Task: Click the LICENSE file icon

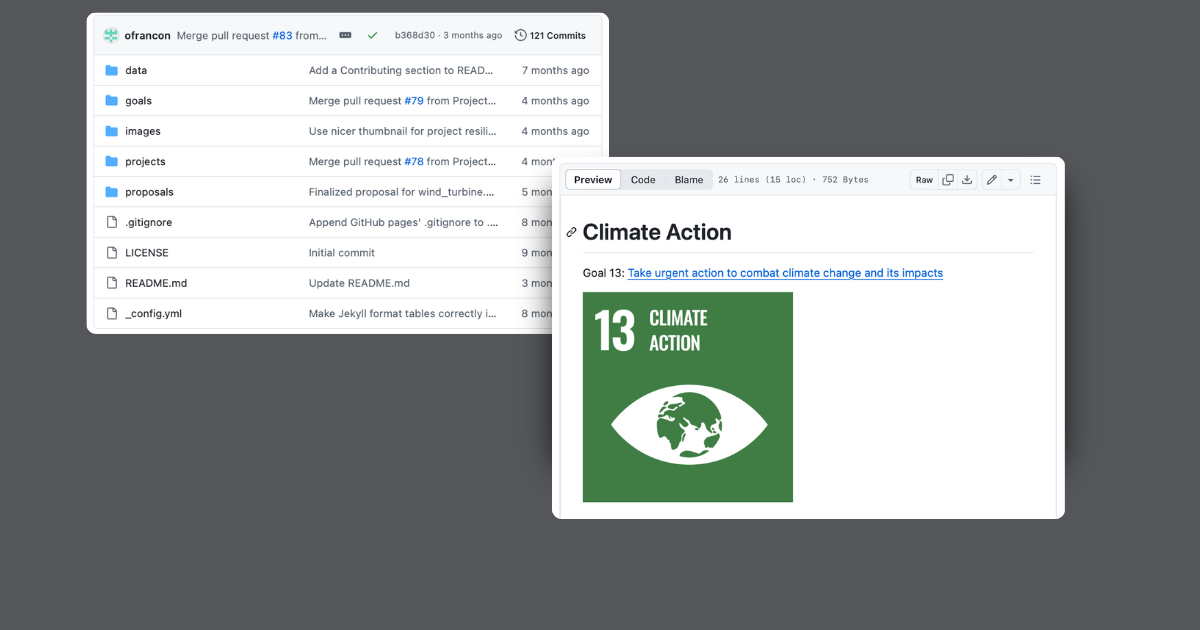Action: 112,253
